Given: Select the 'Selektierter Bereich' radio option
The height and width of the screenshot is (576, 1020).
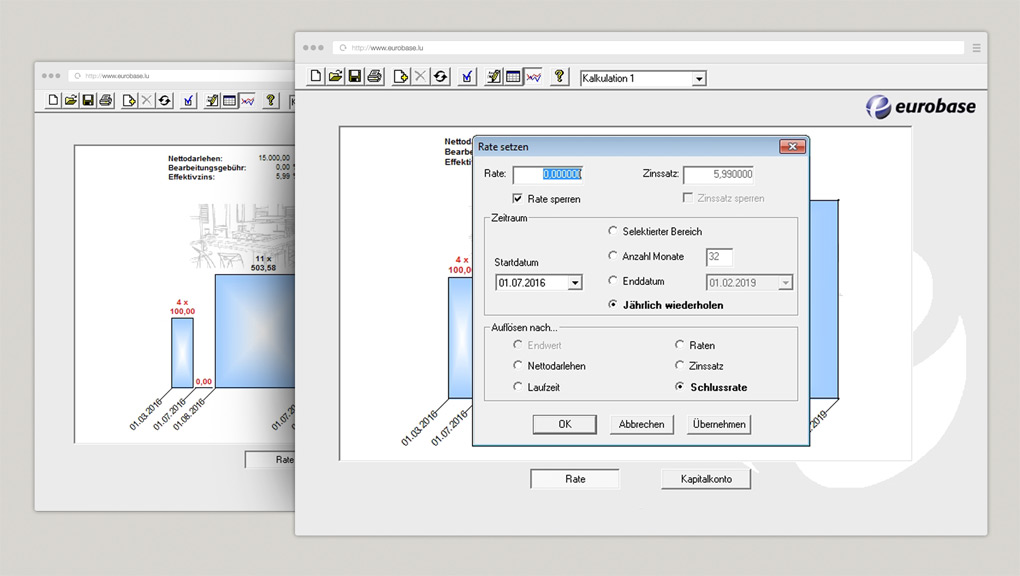Looking at the screenshot, I should (614, 231).
